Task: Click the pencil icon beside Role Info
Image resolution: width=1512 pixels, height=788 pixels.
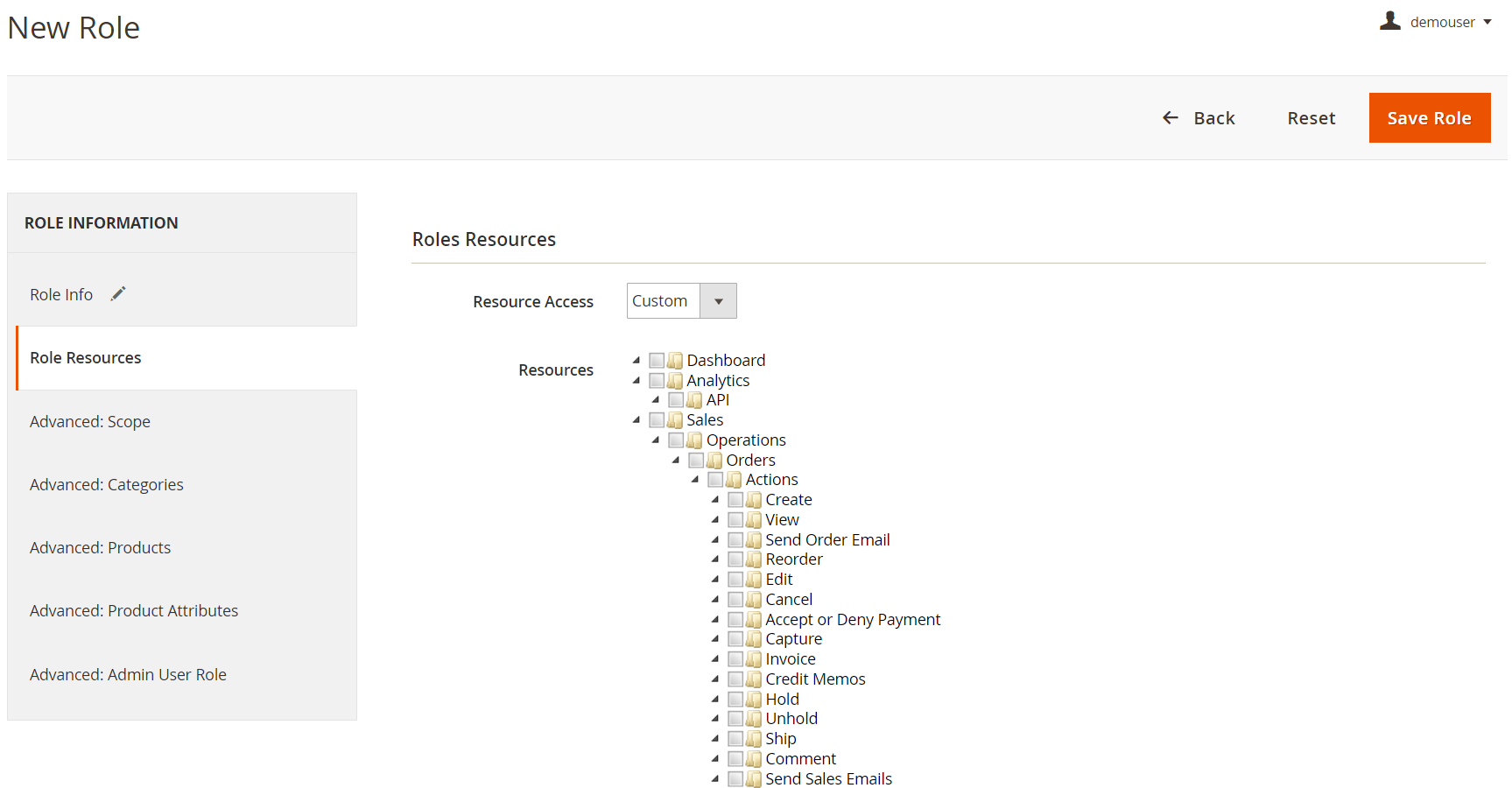Action: click(118, 294)
